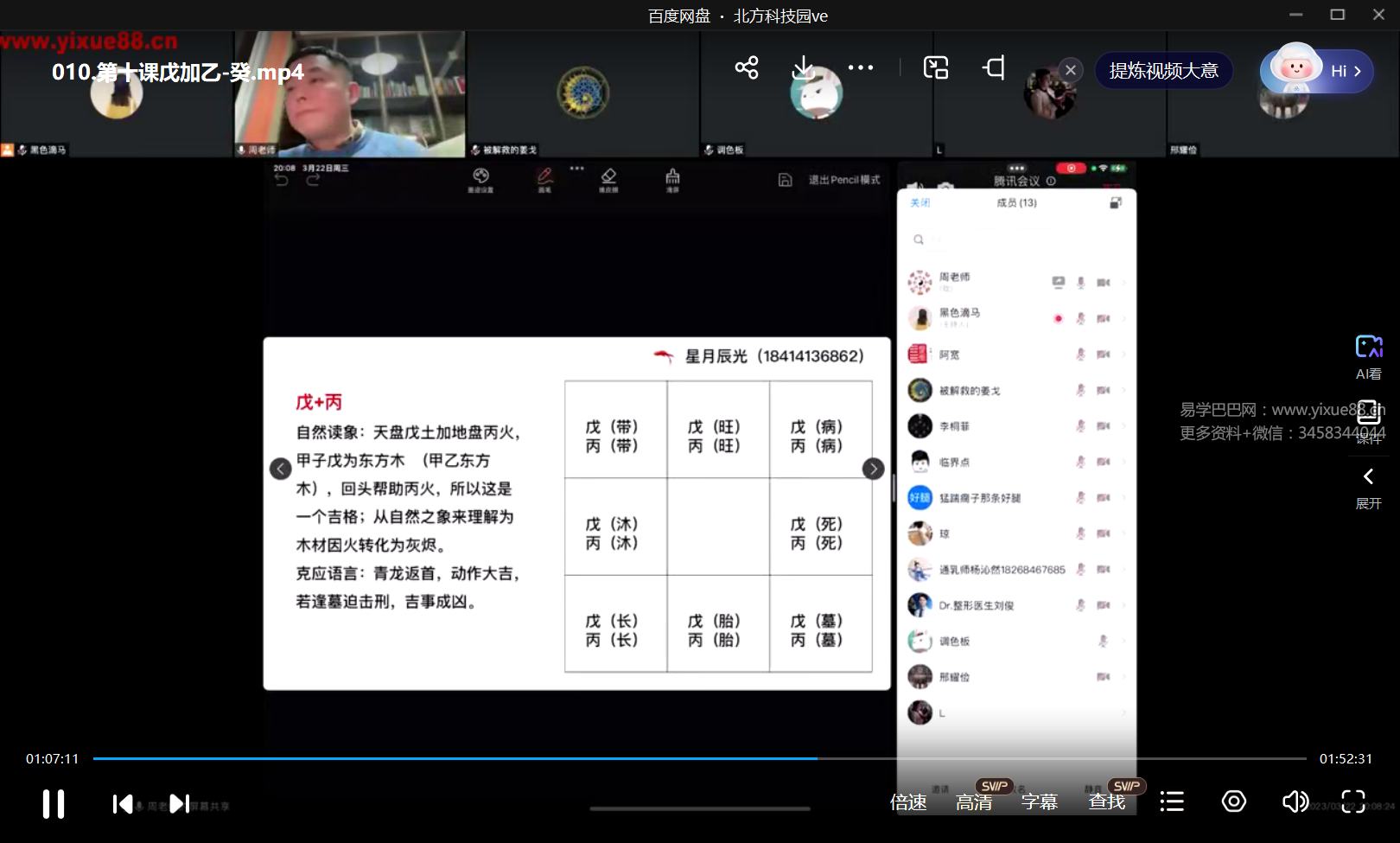Toggle 李桐菲's camera icon
The image size is (1400, 843).
1103,425
